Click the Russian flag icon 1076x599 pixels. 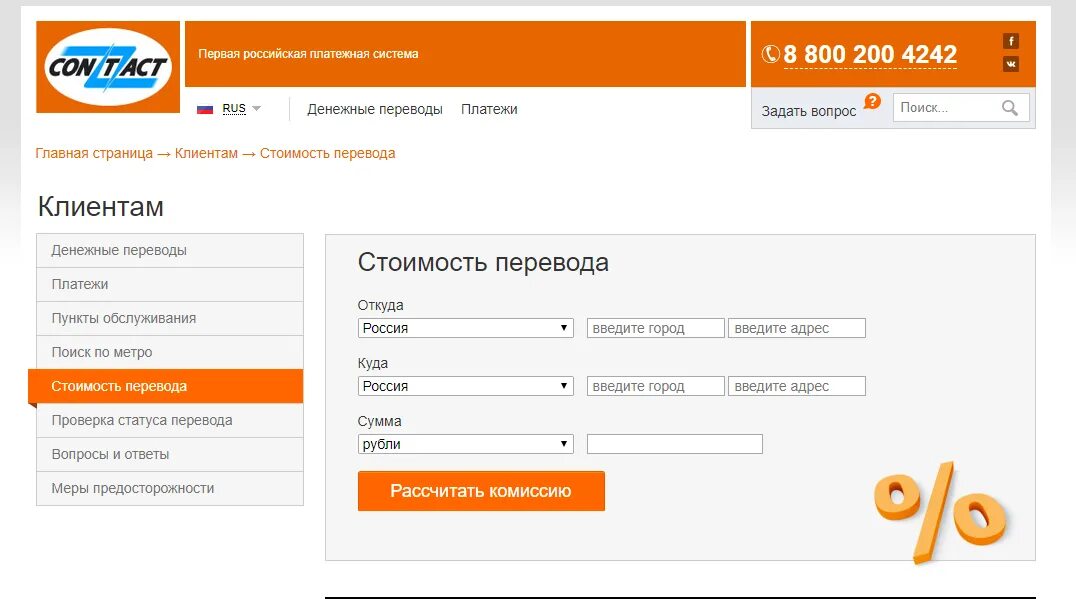click(x=204, y=109)
